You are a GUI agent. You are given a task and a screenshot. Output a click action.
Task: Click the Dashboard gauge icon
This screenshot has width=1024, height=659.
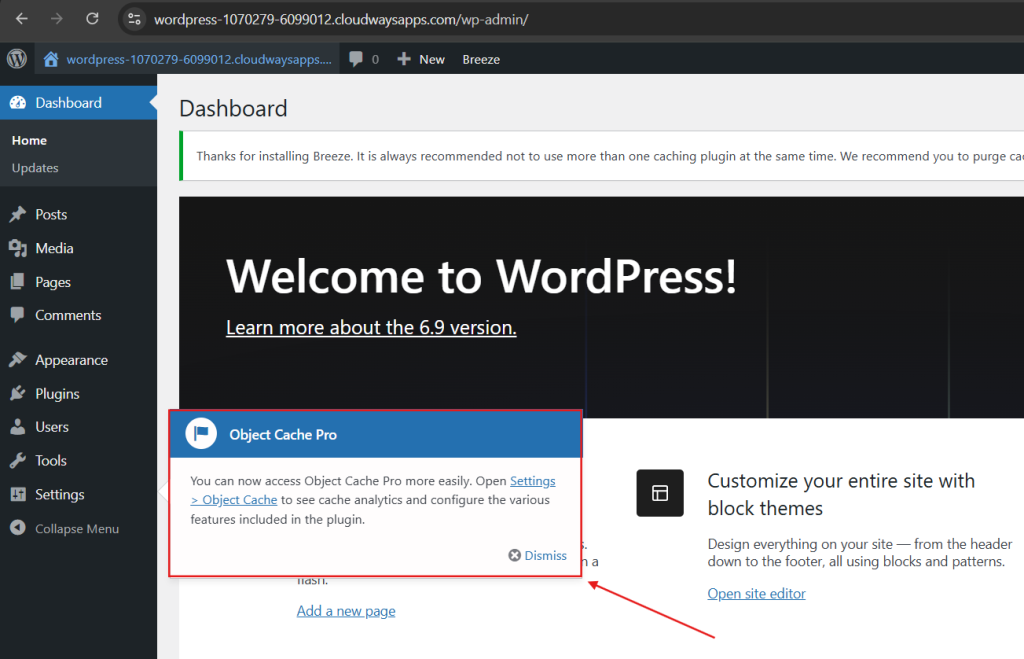tap(18, 103)
